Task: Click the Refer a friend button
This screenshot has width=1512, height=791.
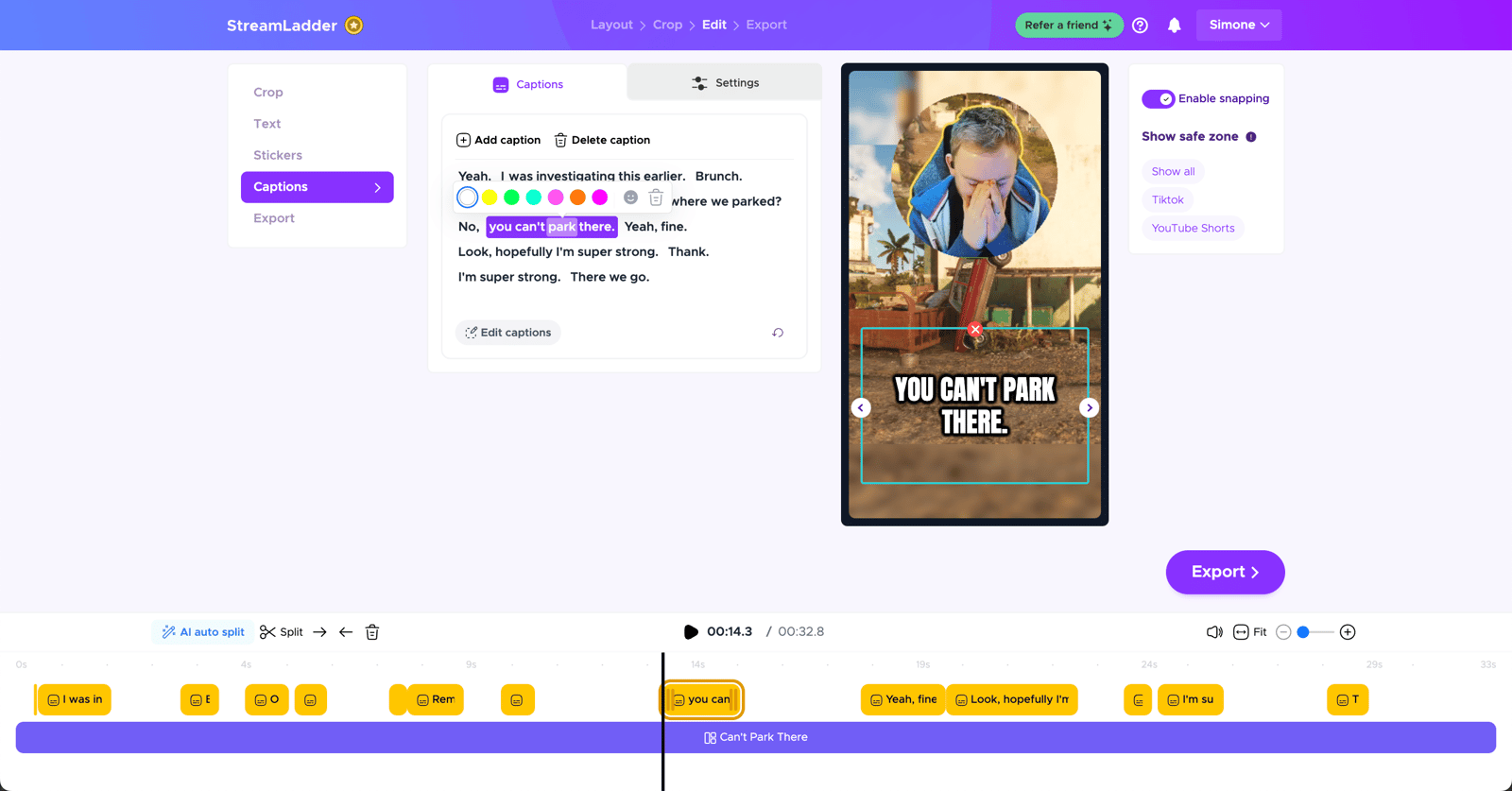Action: 1069,26
